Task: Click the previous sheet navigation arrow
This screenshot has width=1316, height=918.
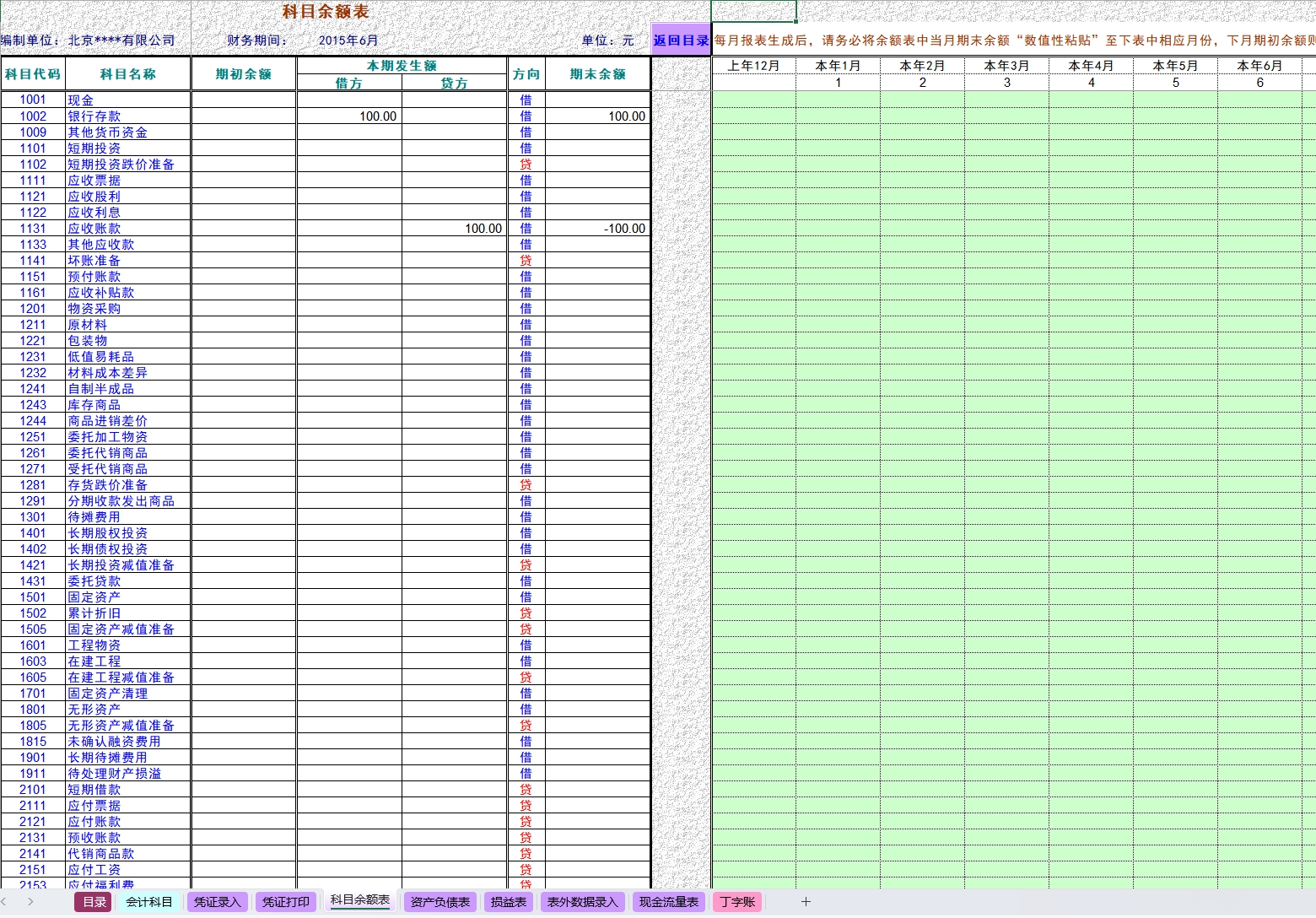Action: pyautogui.click(x=5, y=902)
